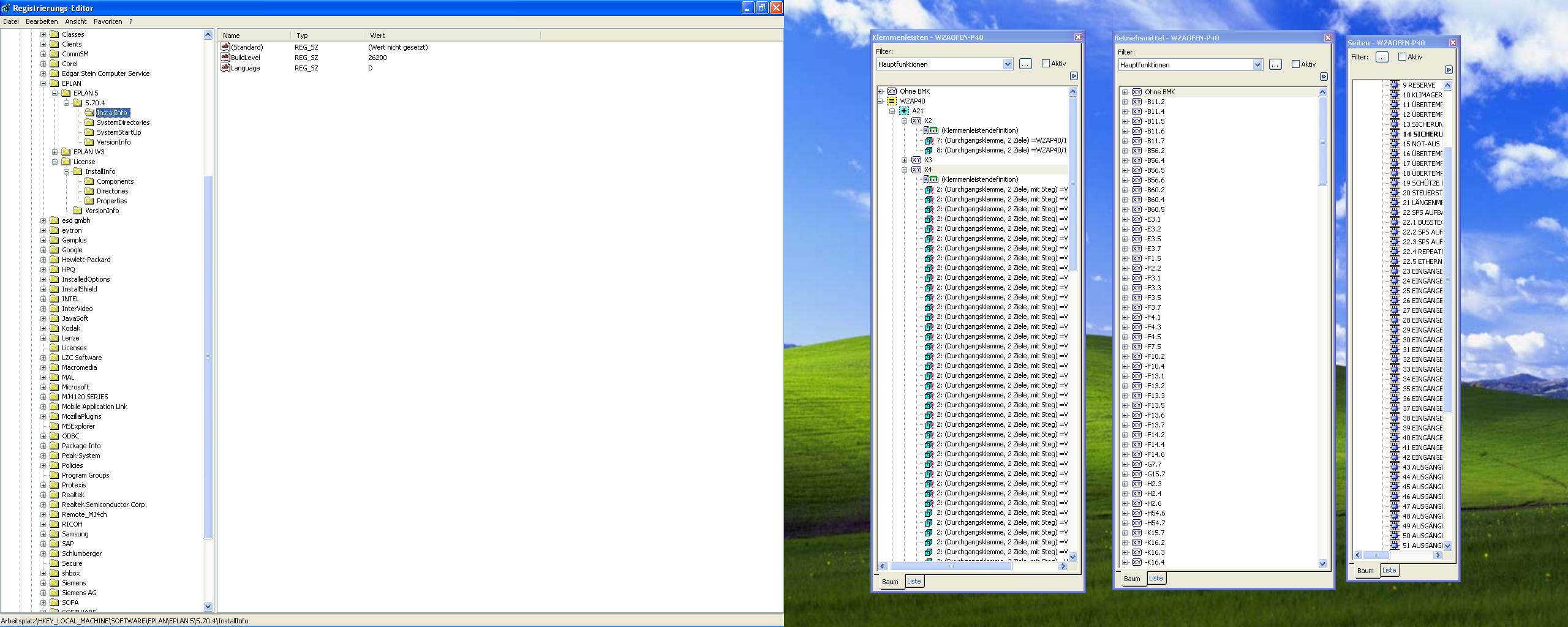This screenshot has height=627, width=1568.
Task: Click the EPLAN W3 folder icon
Action: (66, 152)
